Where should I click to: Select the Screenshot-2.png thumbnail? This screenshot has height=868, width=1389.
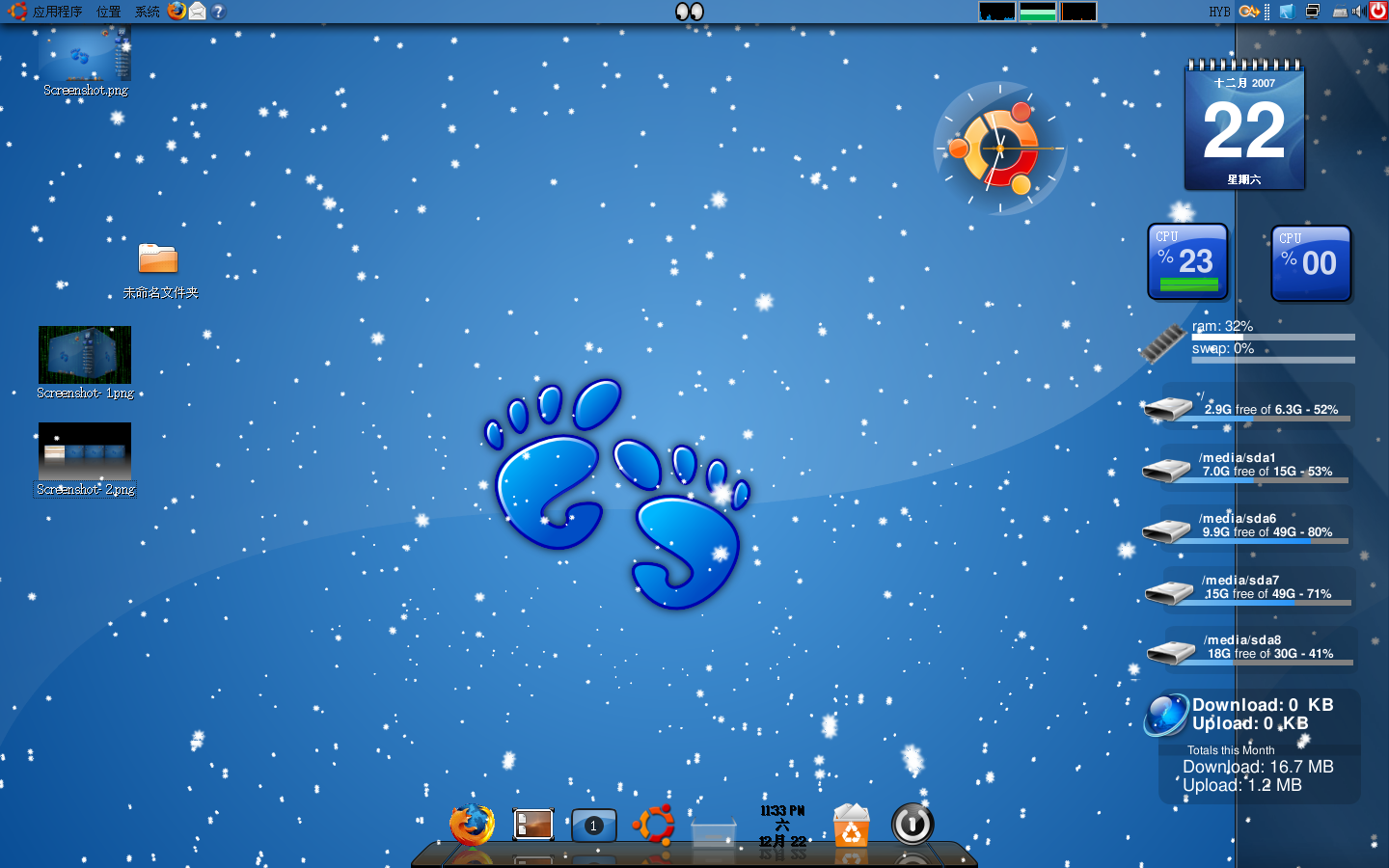point(85,451)
